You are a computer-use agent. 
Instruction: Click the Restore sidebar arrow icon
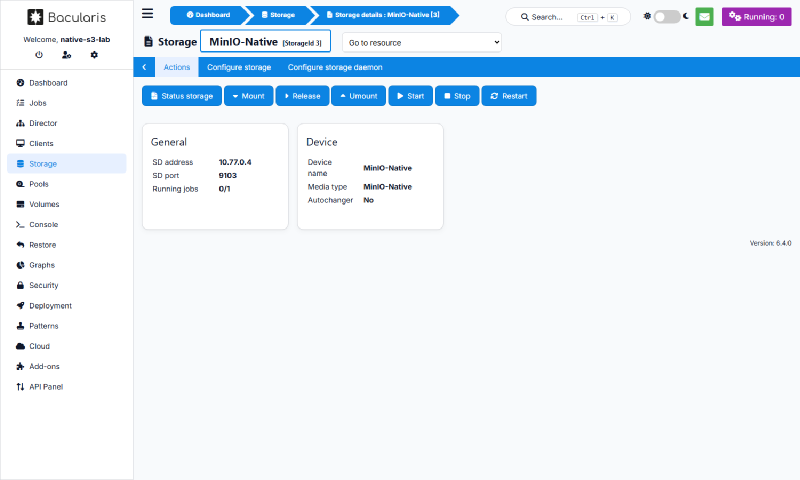tap(20, 245)
